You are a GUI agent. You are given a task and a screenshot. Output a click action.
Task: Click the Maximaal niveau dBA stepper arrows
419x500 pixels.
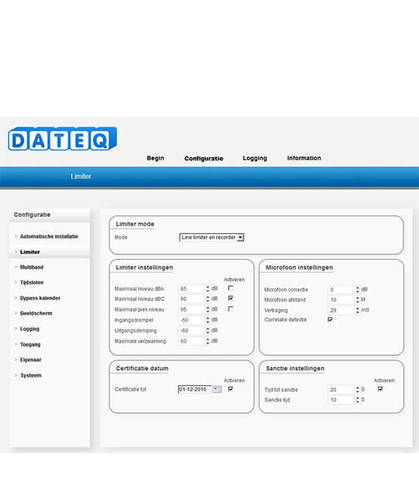(208, 288)
